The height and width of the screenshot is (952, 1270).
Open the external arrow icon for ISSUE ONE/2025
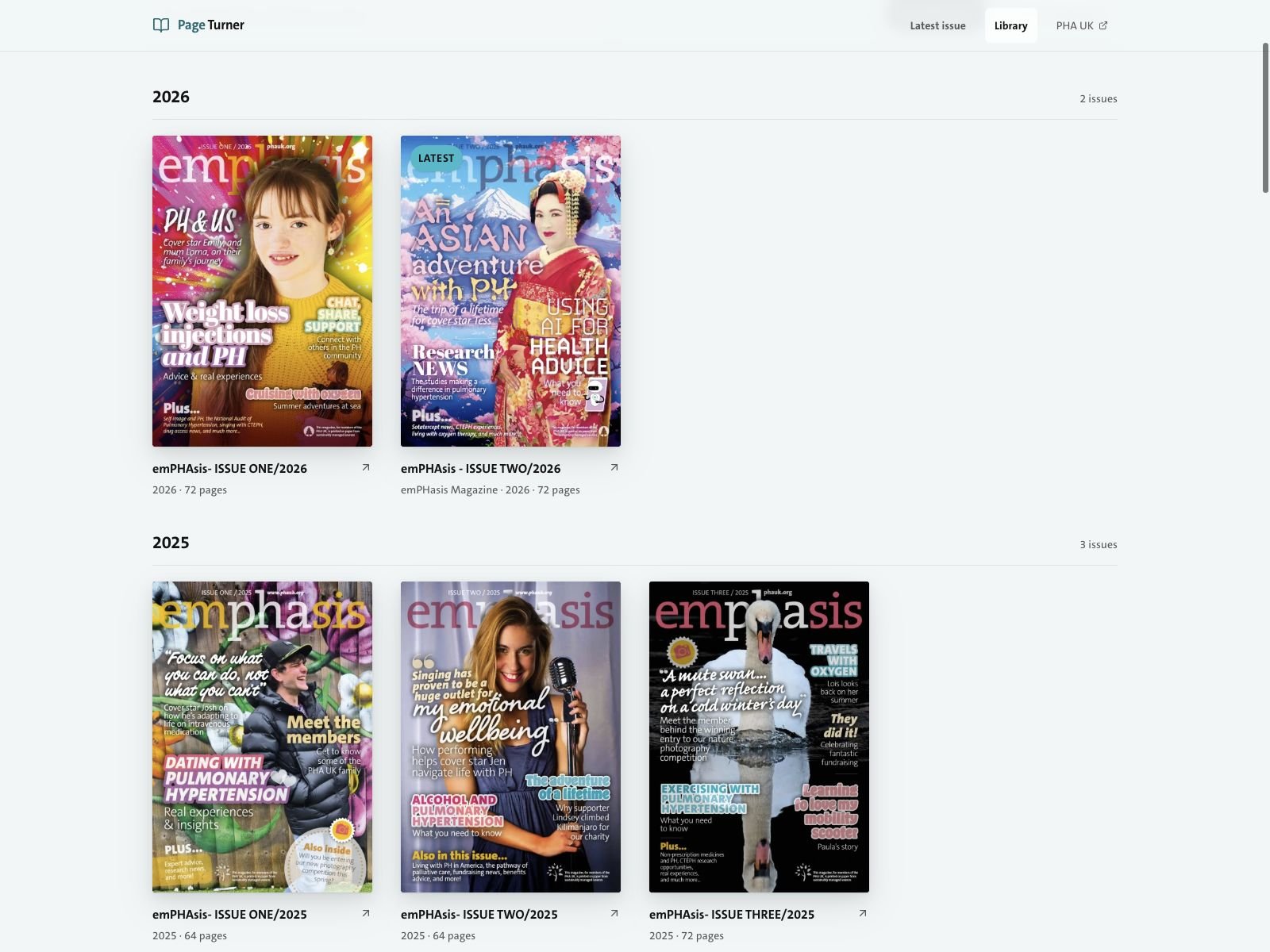click(366, 913)
